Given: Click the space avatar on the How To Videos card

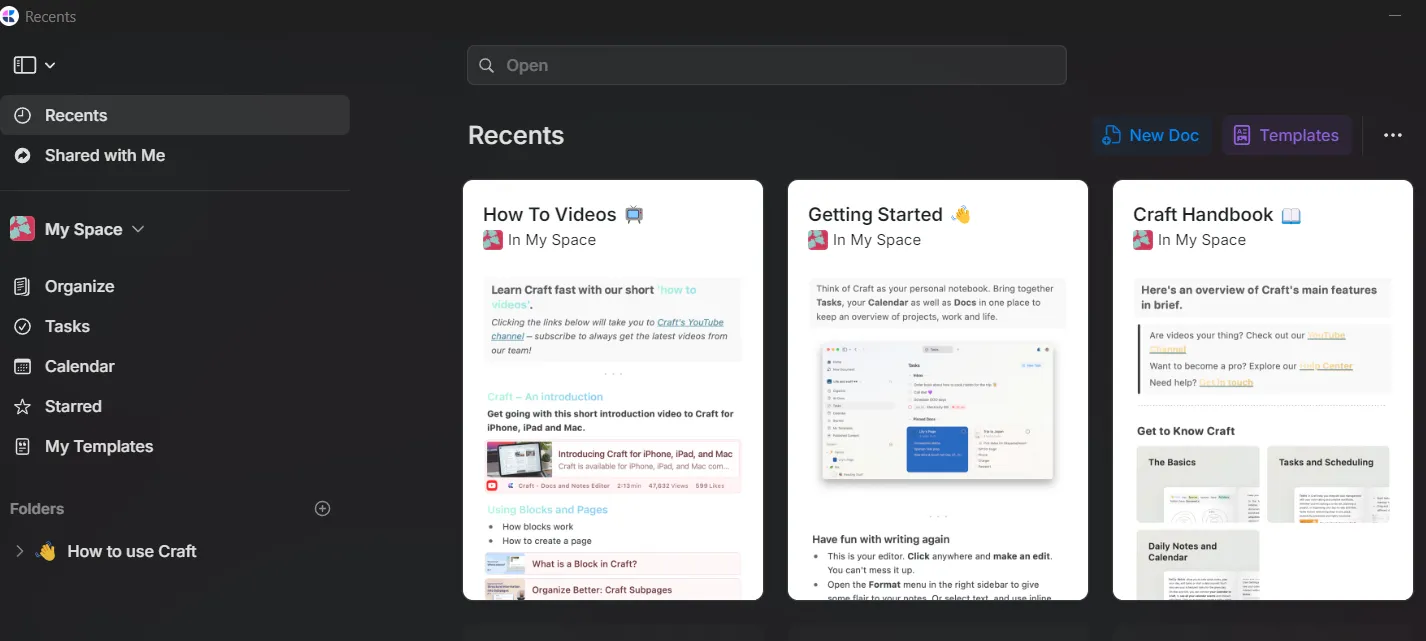Looking at the screenshot, I should (x=493, y=240).
